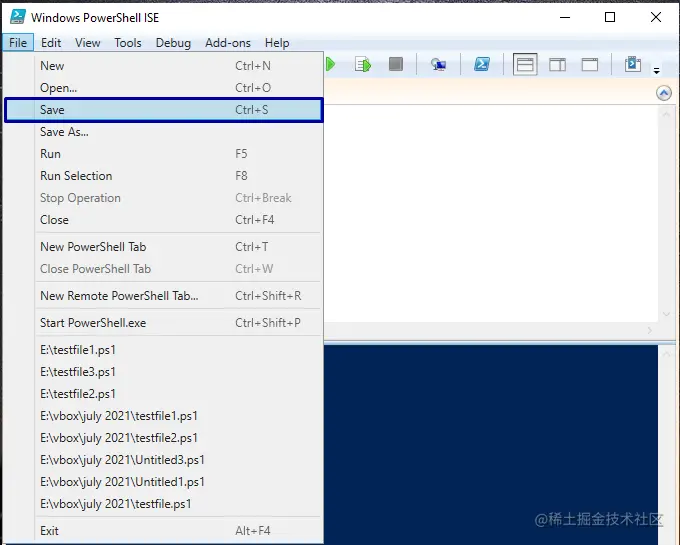680x545 pixels.
Task: Open the Help menu
Action: [x=277, y=42]
